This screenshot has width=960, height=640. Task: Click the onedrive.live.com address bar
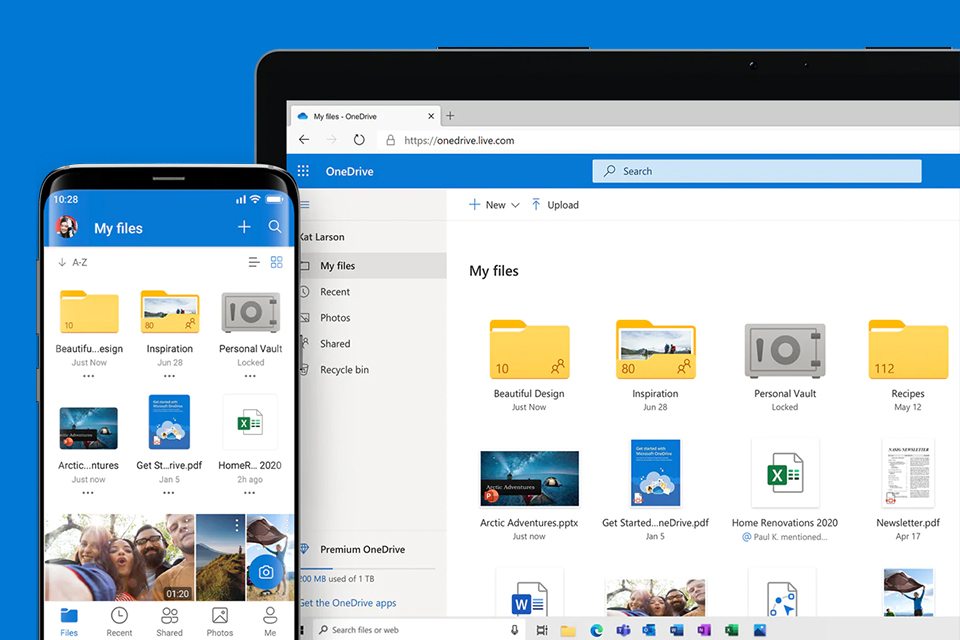pos(459,140)
